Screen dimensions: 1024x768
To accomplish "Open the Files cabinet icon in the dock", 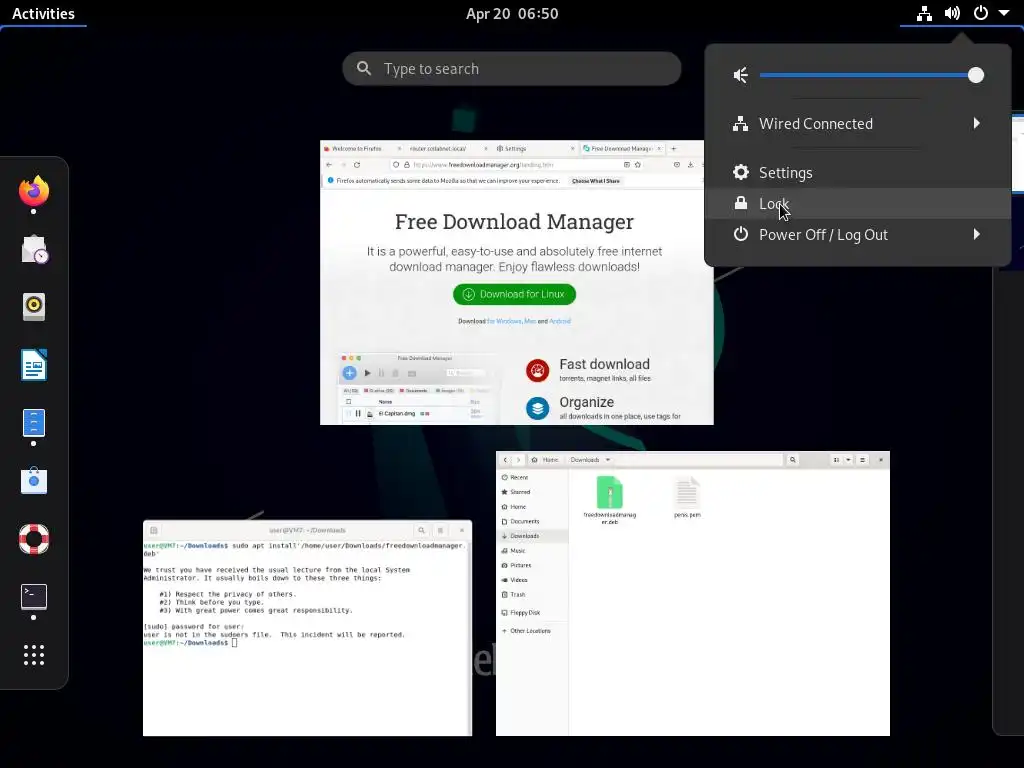I will 34,423.
